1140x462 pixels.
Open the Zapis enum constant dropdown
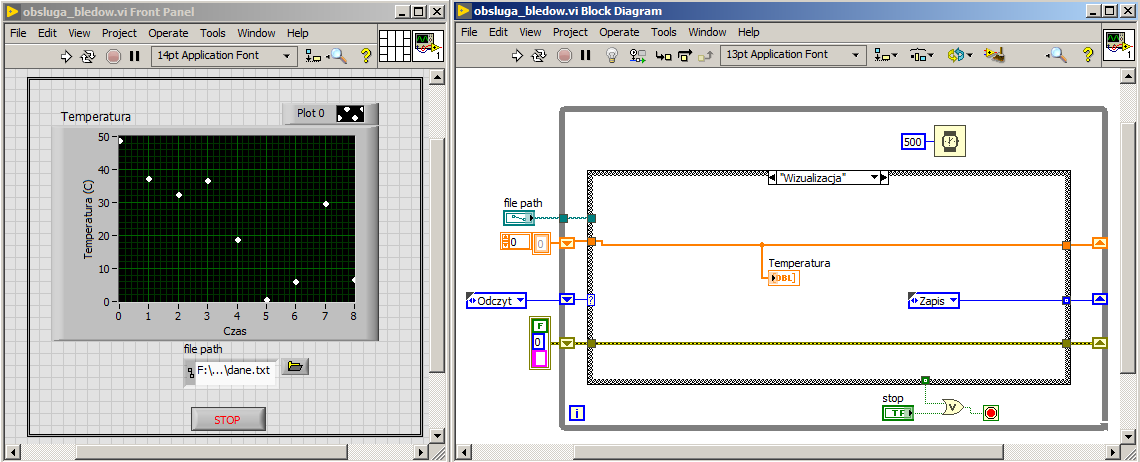954,300
